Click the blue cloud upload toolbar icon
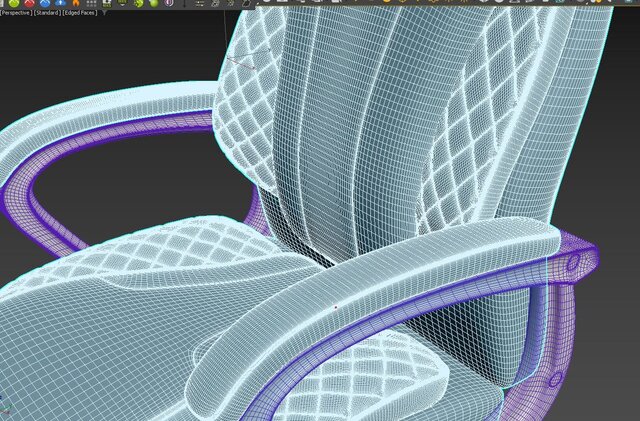 point(60,3)
